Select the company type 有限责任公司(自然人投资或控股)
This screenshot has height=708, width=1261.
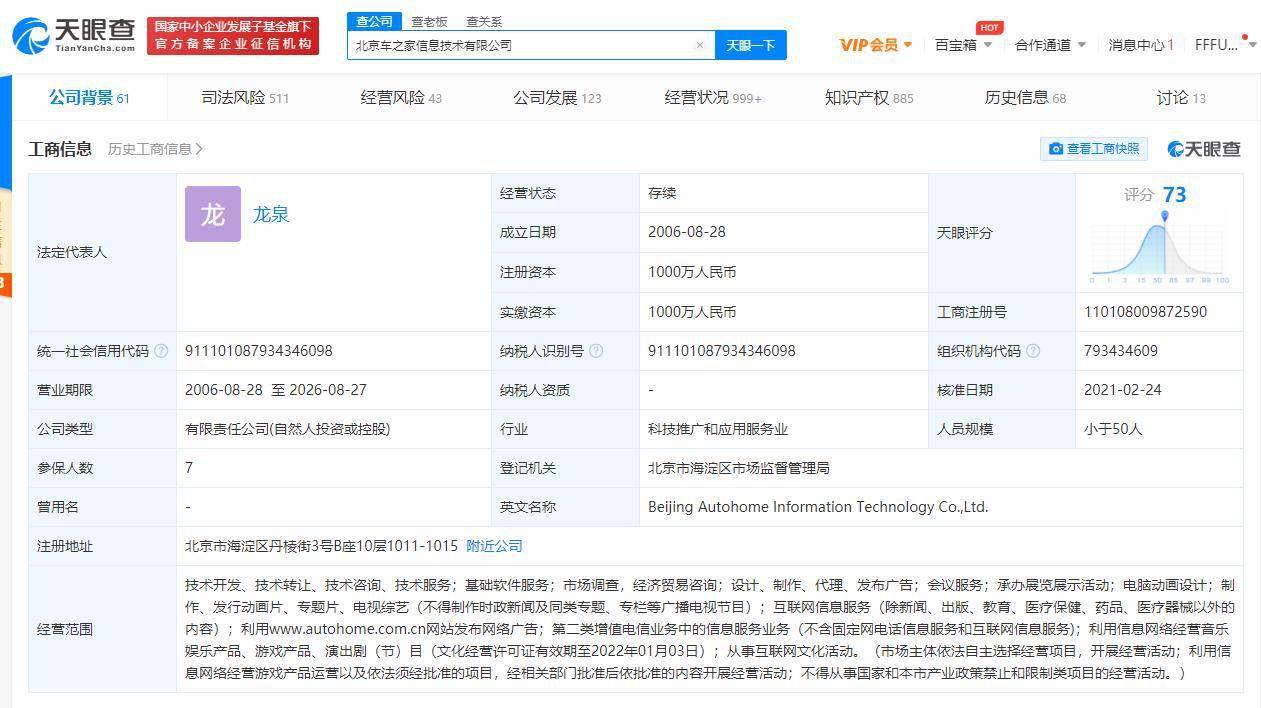click(x=288, y=429)
